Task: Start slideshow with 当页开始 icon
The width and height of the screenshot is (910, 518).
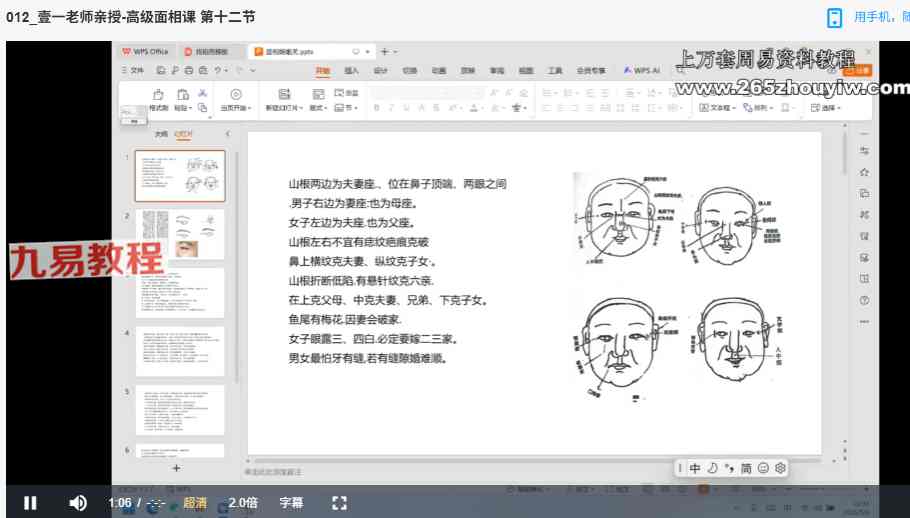Action: [235, 95]
